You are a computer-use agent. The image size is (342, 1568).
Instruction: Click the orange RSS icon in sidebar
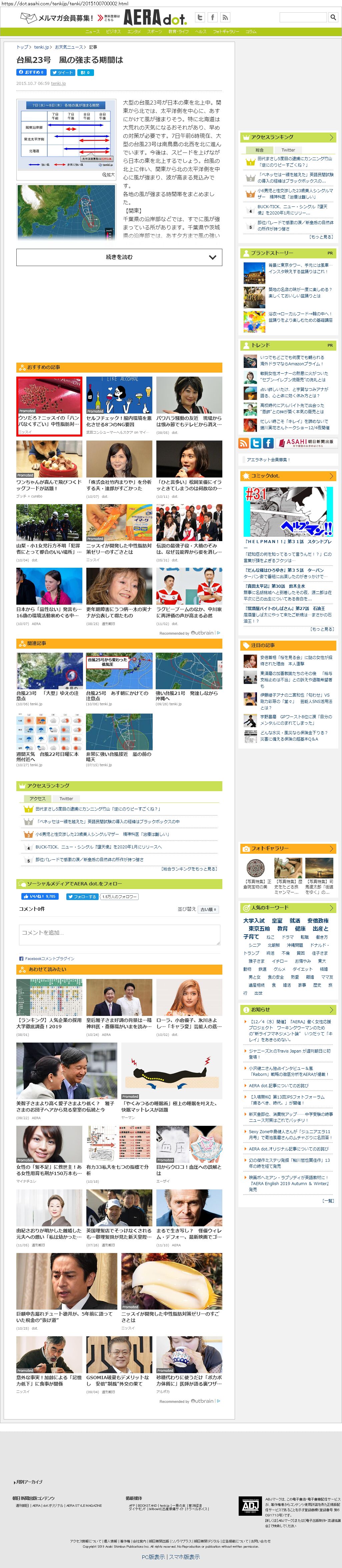[243, 443]
